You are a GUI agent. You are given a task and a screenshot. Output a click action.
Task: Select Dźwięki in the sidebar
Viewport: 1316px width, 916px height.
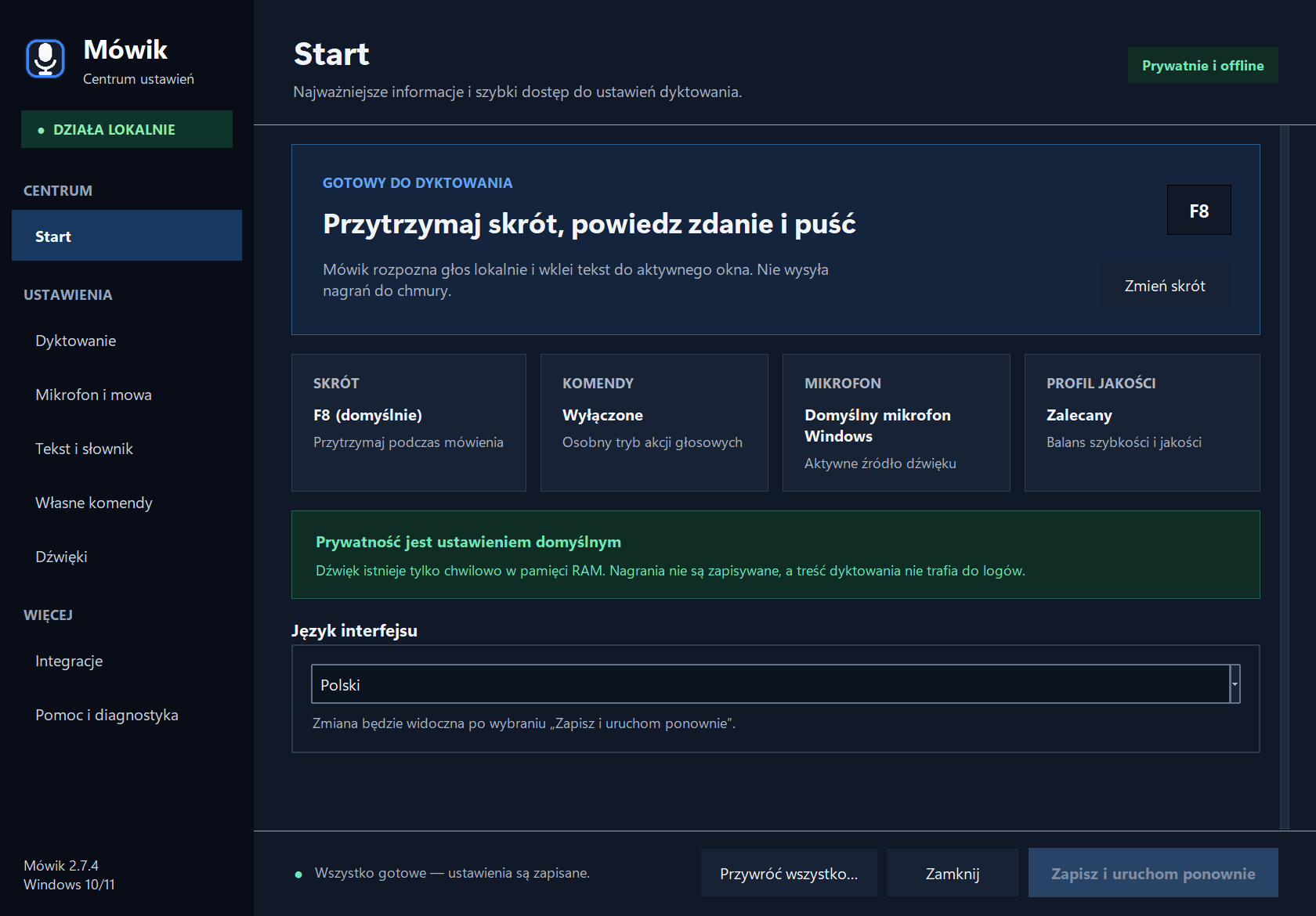[127, 557]
